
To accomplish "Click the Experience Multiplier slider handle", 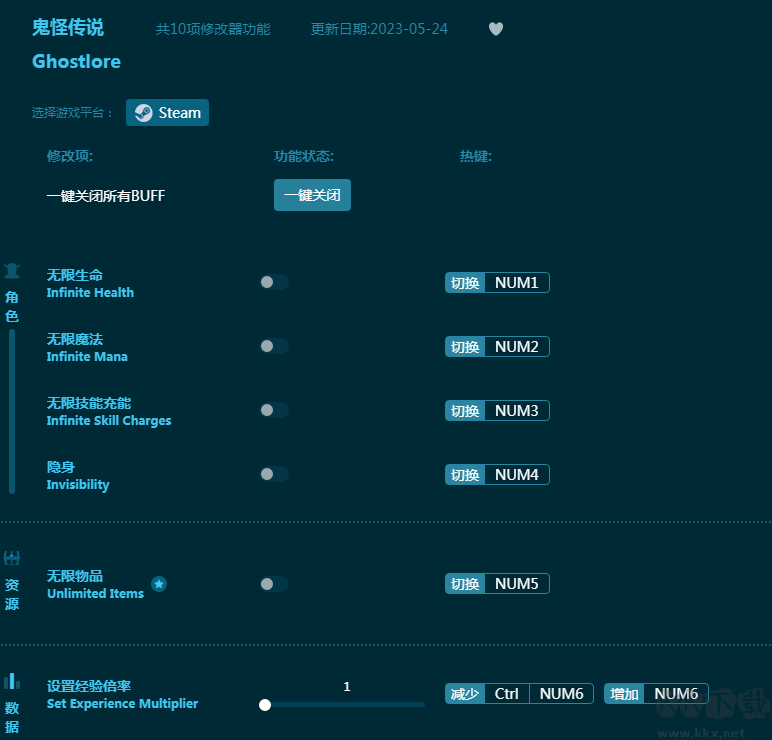I will tap(265, 705).
